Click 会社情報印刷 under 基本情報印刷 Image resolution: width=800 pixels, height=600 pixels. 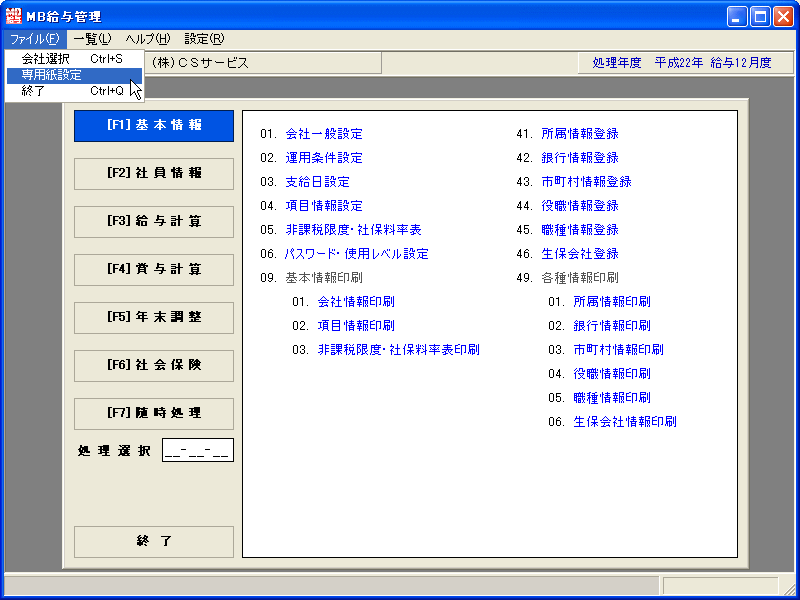point(356,302)
